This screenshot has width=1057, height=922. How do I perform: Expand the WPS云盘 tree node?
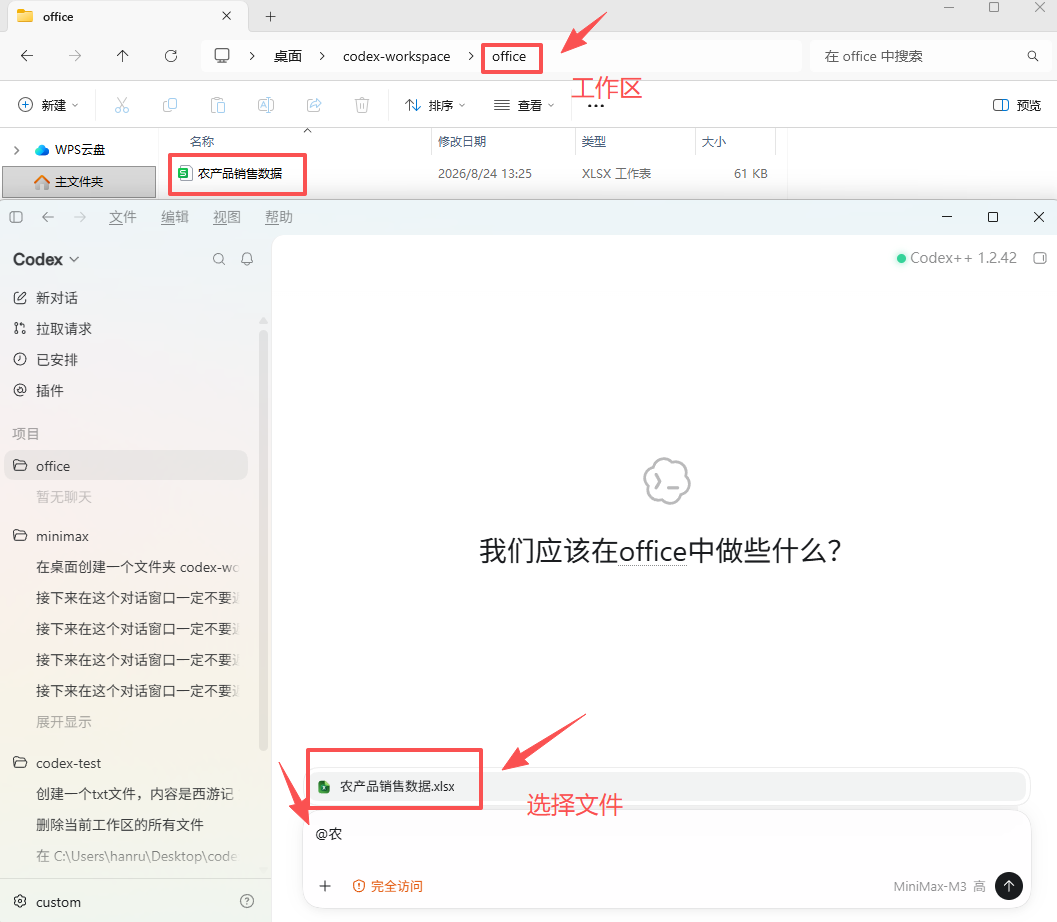click(17, 150)
